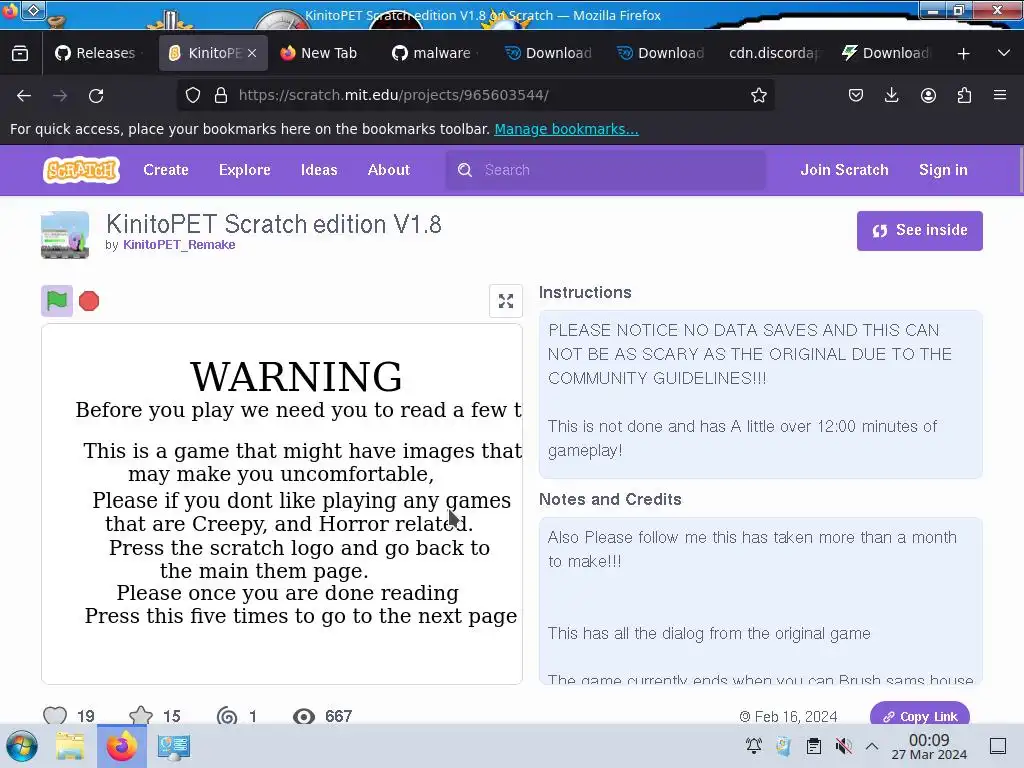Image resolution: width=1024 pixels, height=768 pixels.
Task: Show site security padlock info
Action: coord(221,95)
